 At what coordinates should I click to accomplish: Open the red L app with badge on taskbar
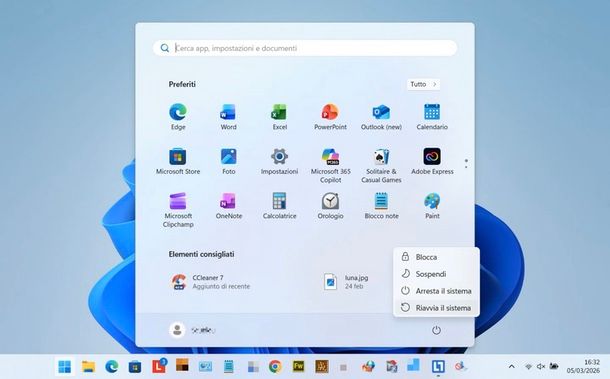(159, 366)
